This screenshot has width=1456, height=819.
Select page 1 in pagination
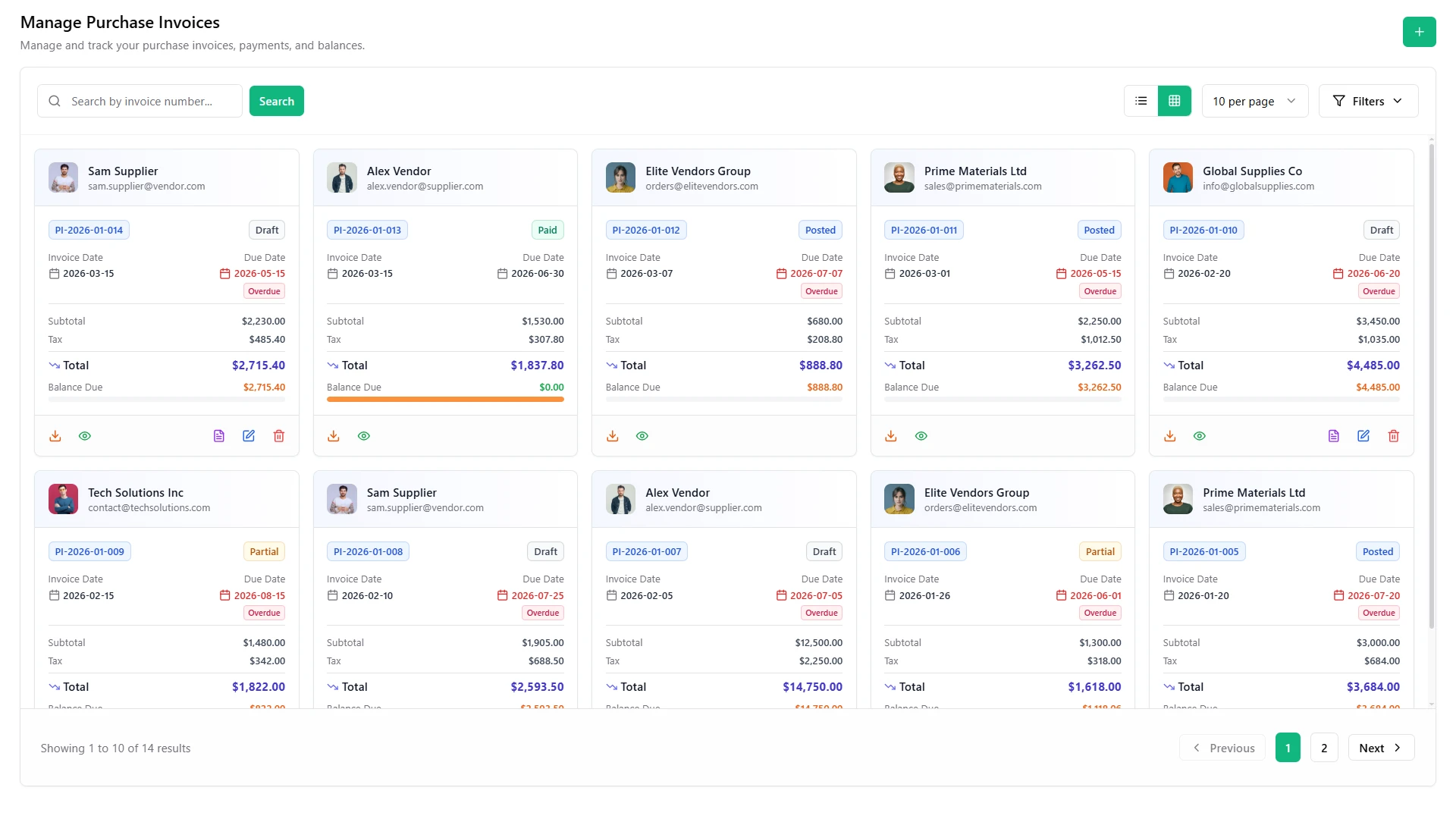[1288, 748]
